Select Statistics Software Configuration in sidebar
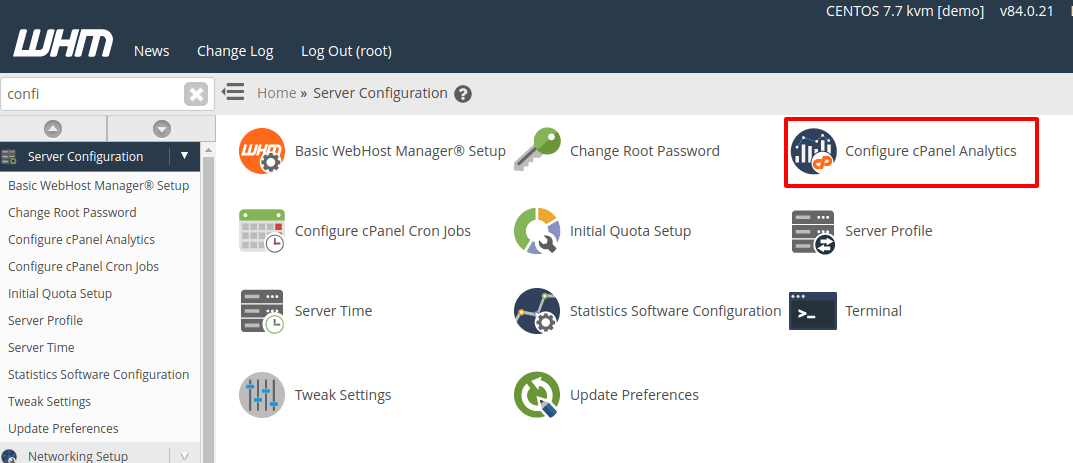Screen dimensions: 1073x463 (x=100, y=375)
